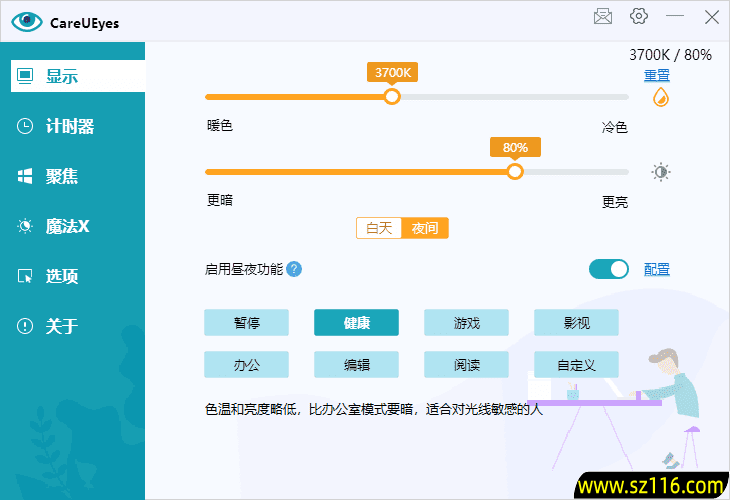Click the mail feedback icon in title bar
Image resolution: width=730 pixels, height=500 pixels.
[603, 16]
